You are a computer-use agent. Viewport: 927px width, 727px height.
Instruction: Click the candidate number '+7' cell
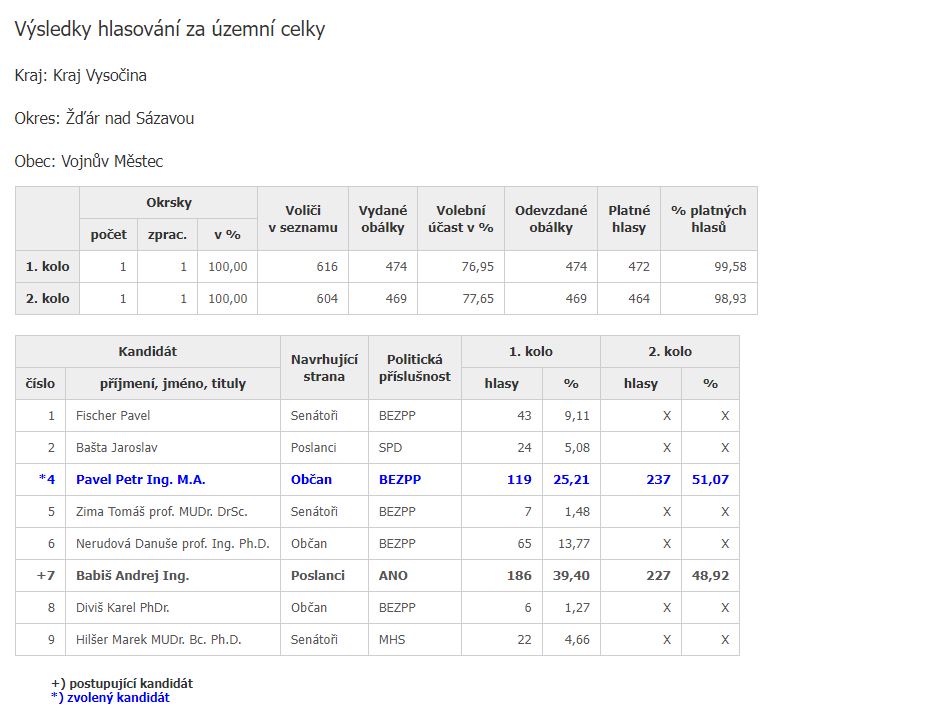point(41,575)
